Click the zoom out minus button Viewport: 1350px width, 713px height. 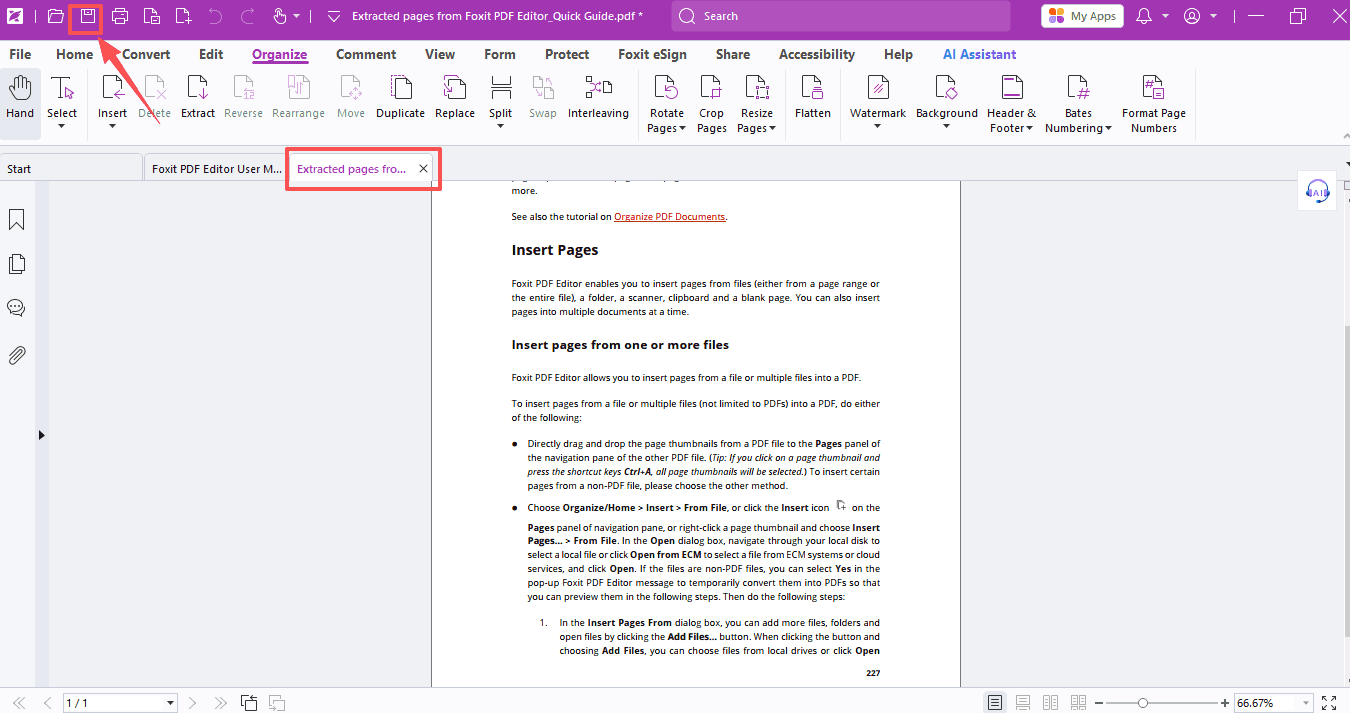tap(1098, 703)
